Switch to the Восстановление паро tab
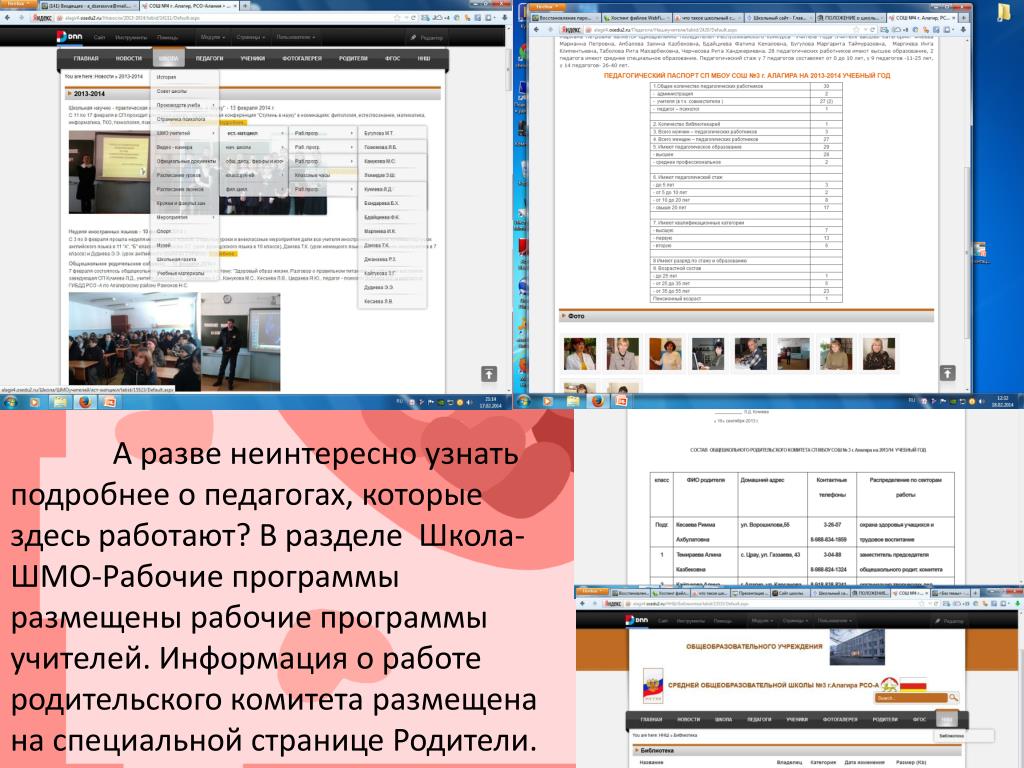Image resolution: width=1024 pixels, height=768 pixels. 566,18
